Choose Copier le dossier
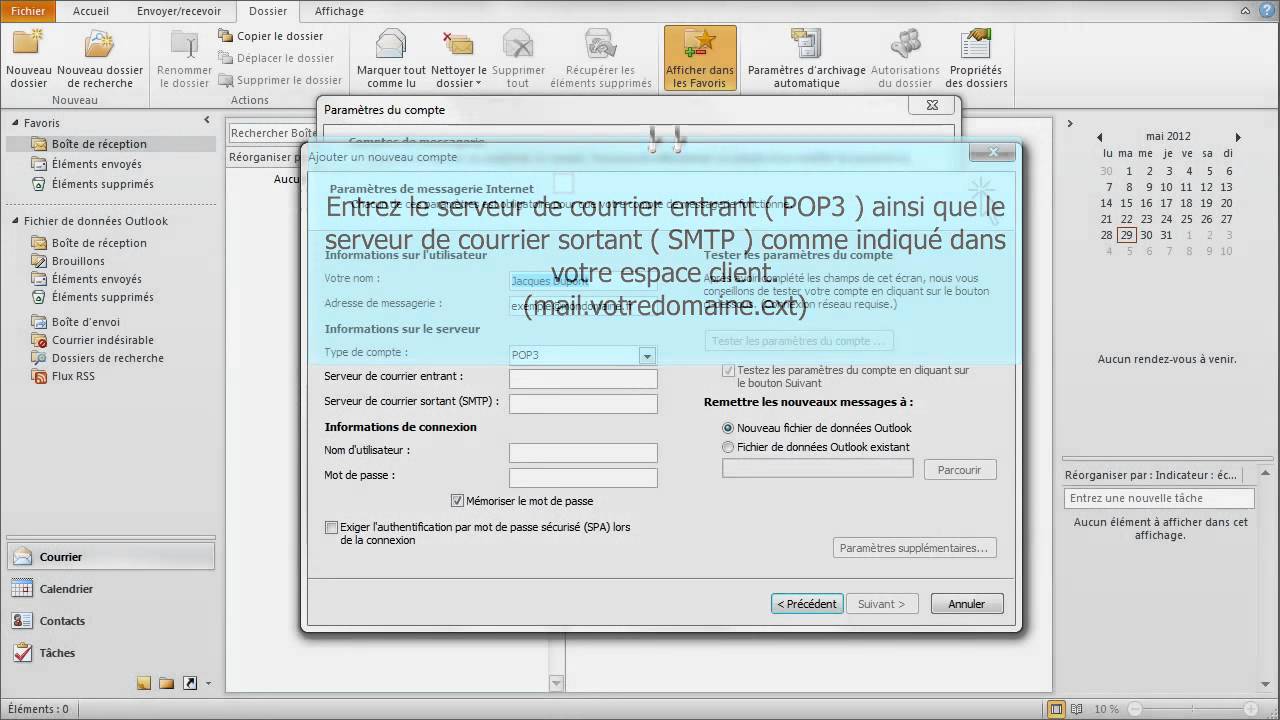The image size is (1280, 720). [271, 36]
